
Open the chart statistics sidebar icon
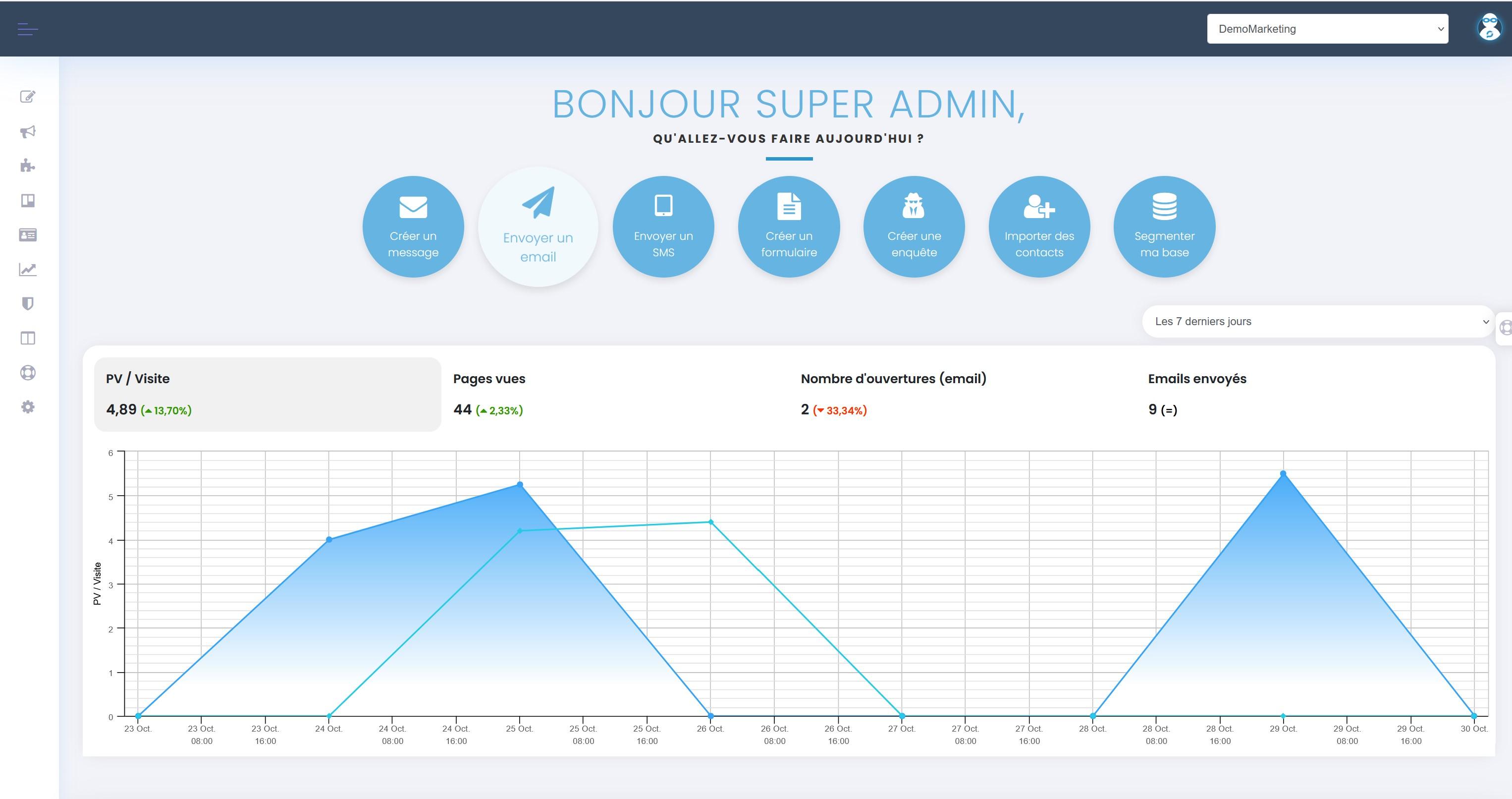tap(28, 270)
